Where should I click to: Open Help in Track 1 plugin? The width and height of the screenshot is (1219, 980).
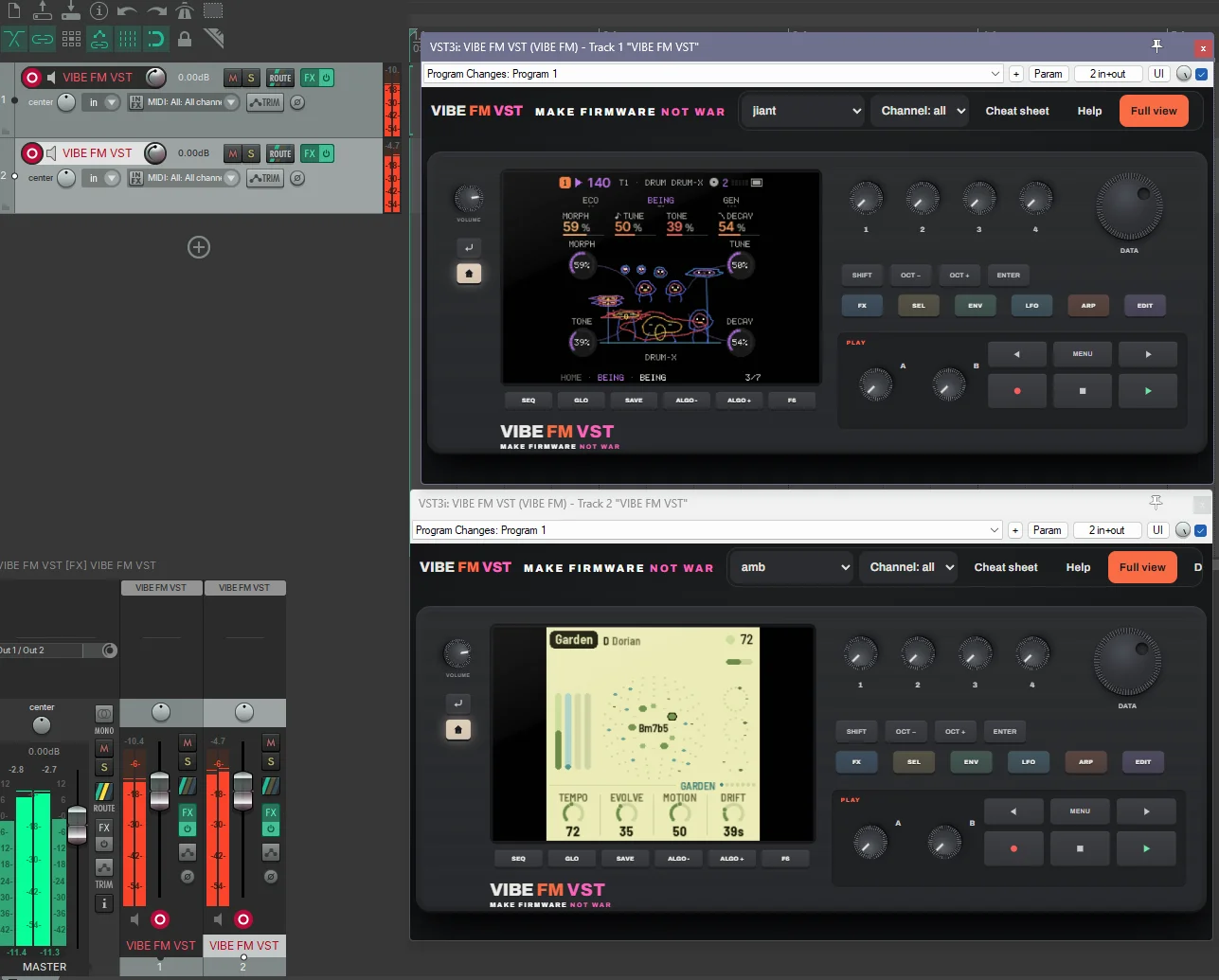(x=1089, y=111)
